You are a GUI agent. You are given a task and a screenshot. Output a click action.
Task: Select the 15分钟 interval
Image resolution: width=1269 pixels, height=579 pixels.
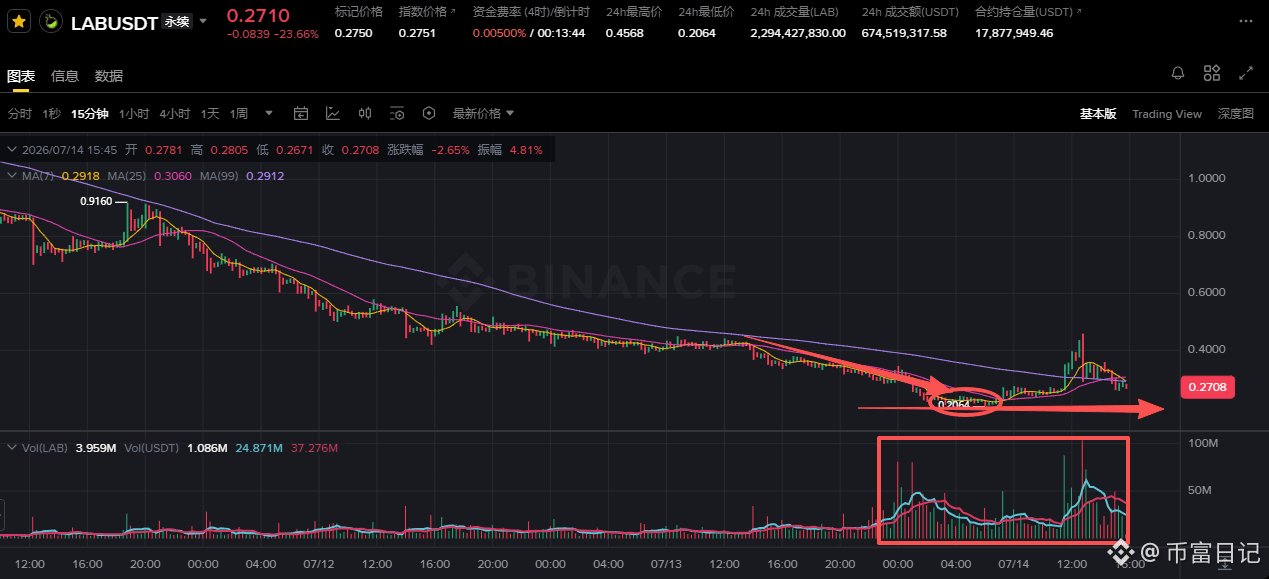pos(90,114)
